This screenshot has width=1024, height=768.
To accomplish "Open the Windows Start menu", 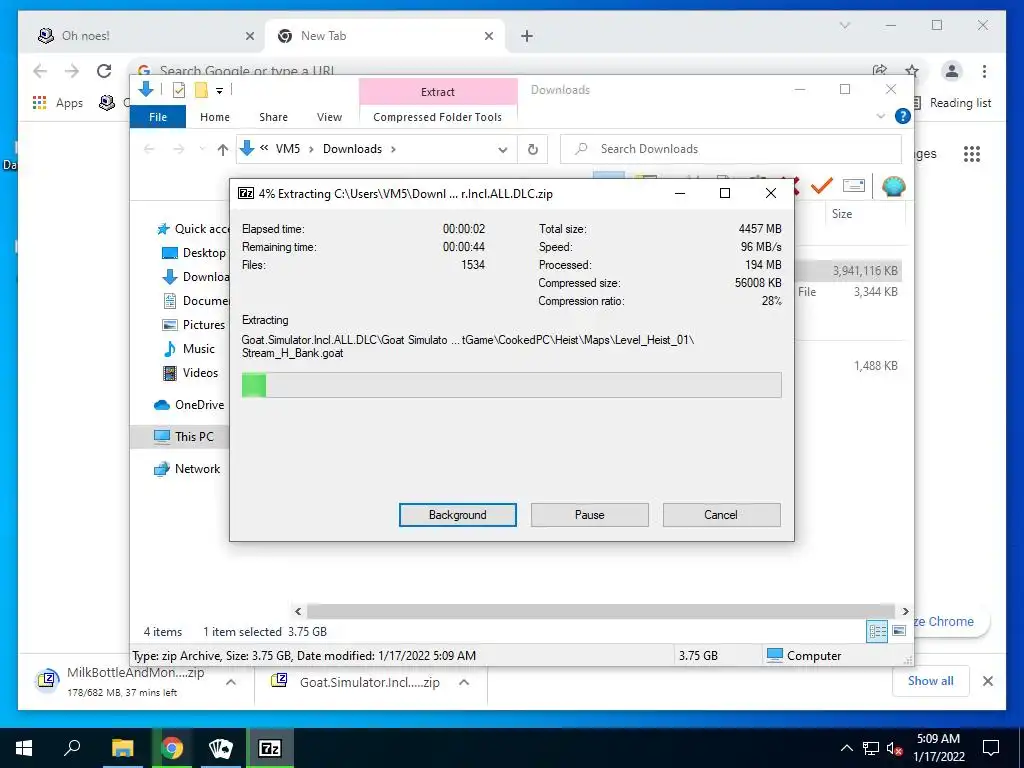I will point(24,748).
